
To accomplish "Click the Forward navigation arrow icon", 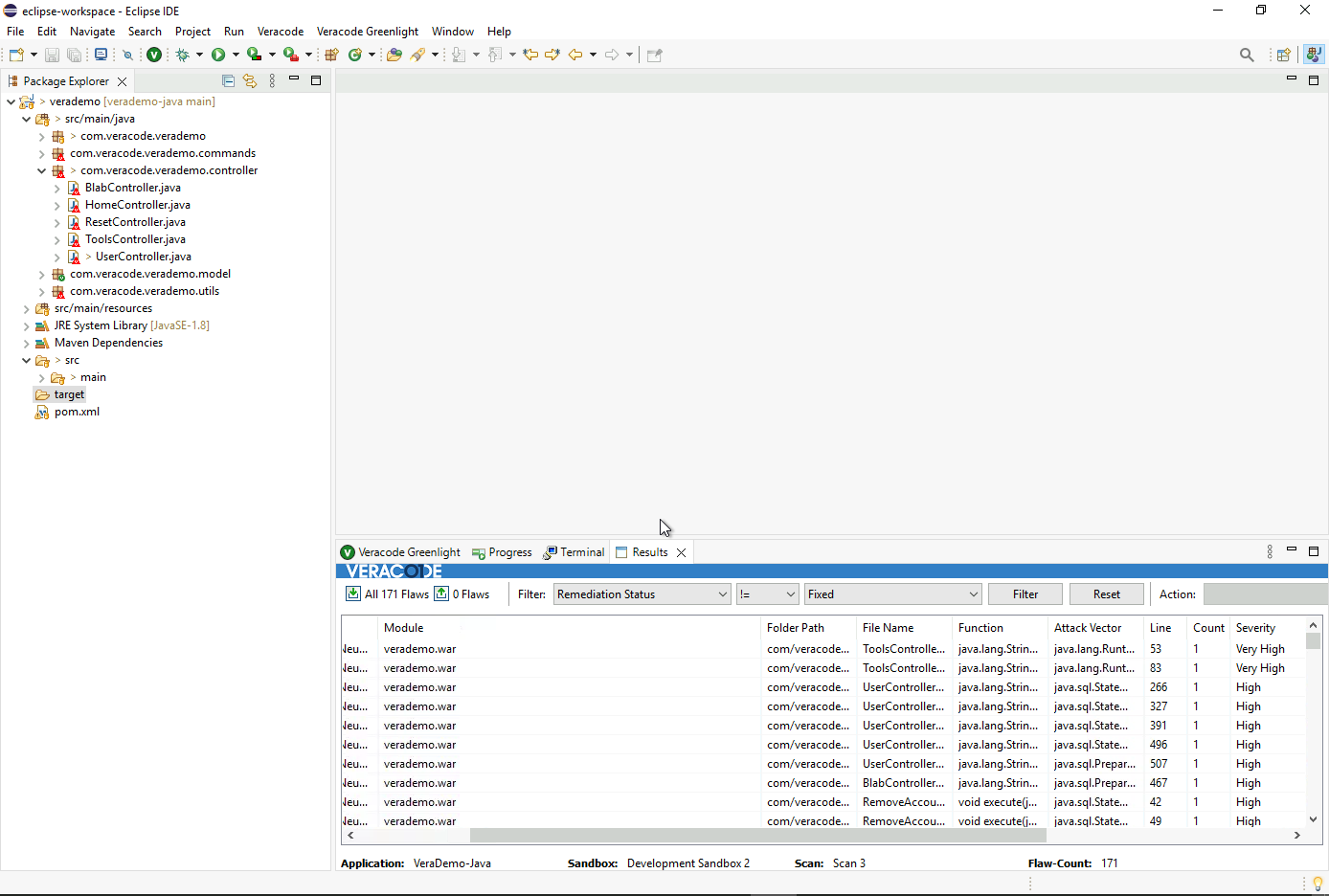I will [612, 55].
